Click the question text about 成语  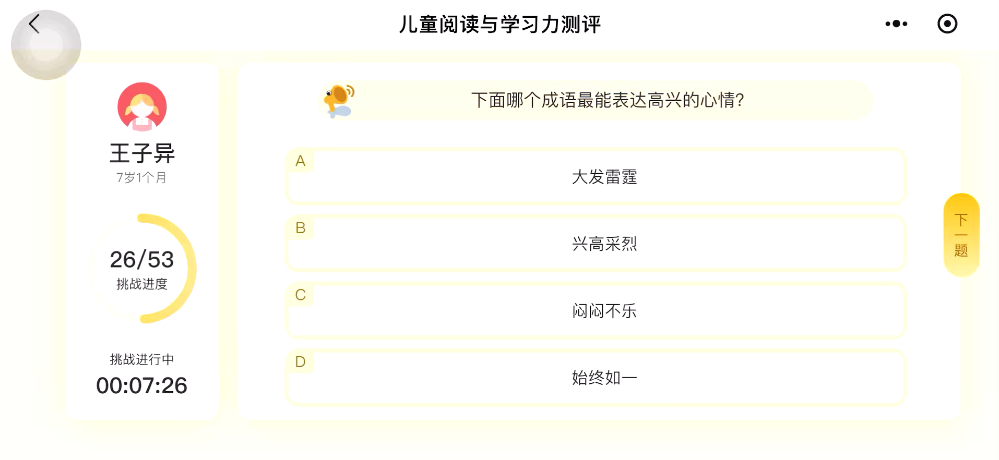(607, 100)
